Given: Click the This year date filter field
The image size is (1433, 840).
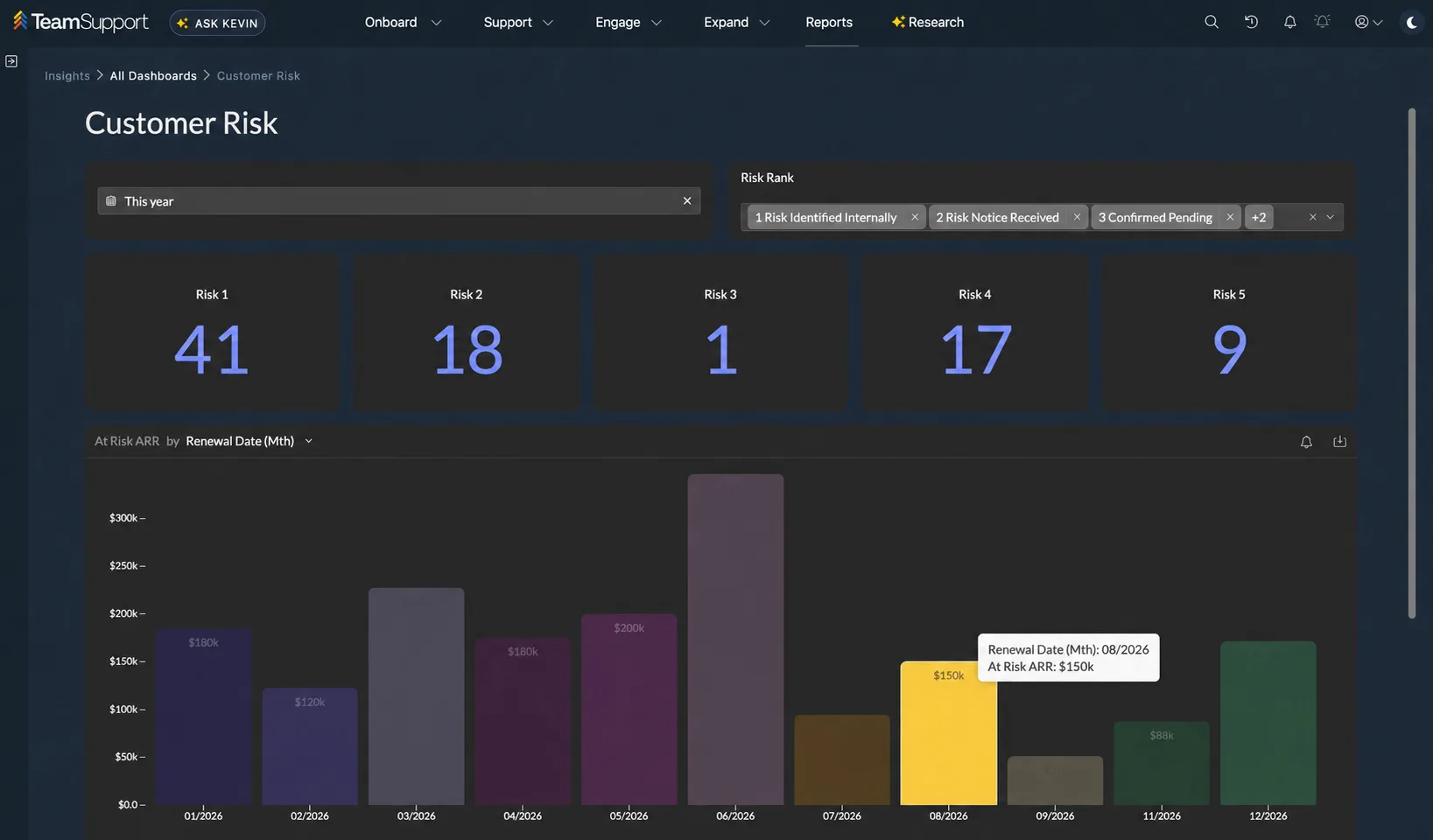Looking at the screenshot, I should (x=398, y=201).
